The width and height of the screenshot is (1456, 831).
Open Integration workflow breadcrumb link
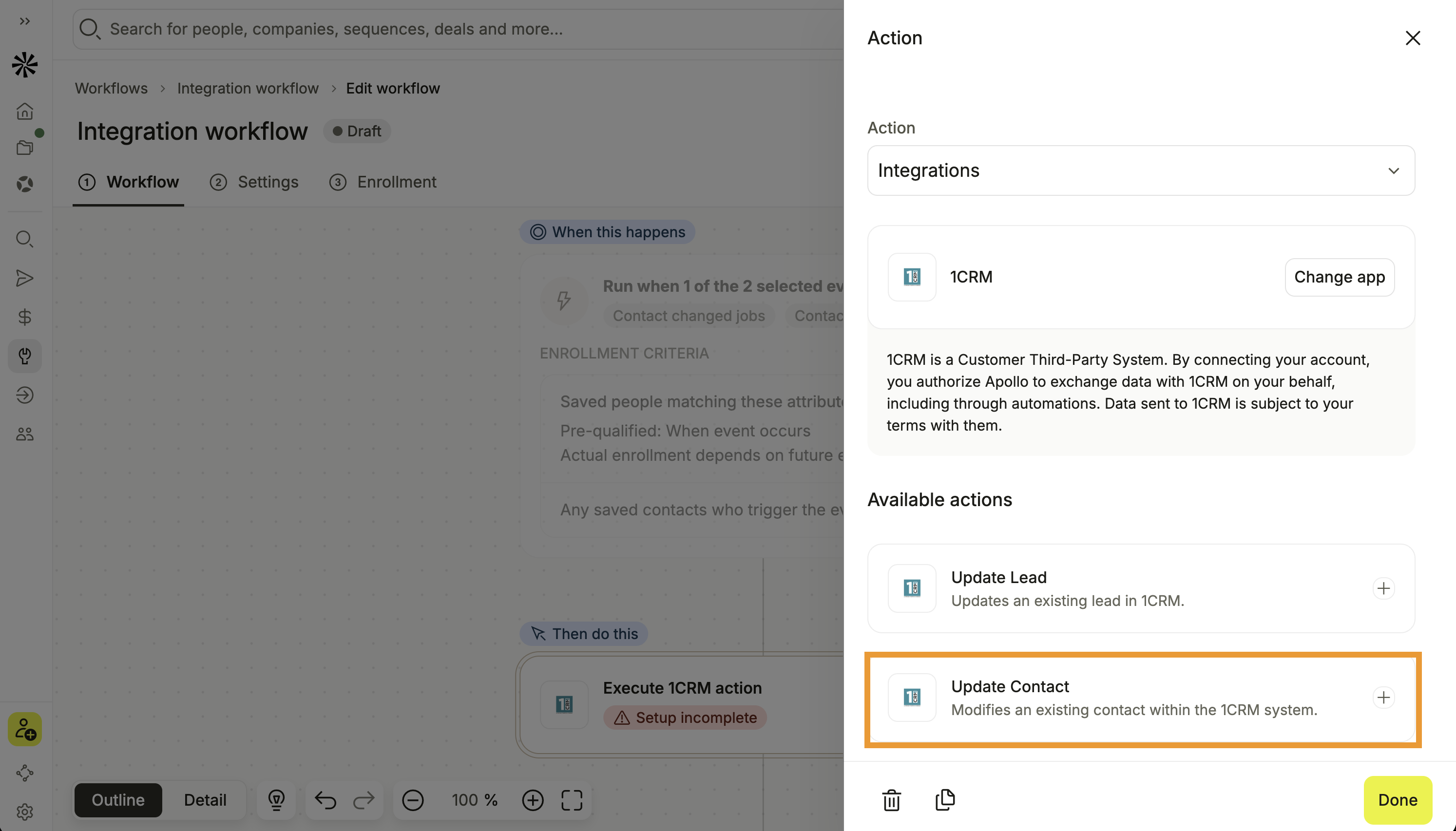pyautogui.click(x=248, y=88)
